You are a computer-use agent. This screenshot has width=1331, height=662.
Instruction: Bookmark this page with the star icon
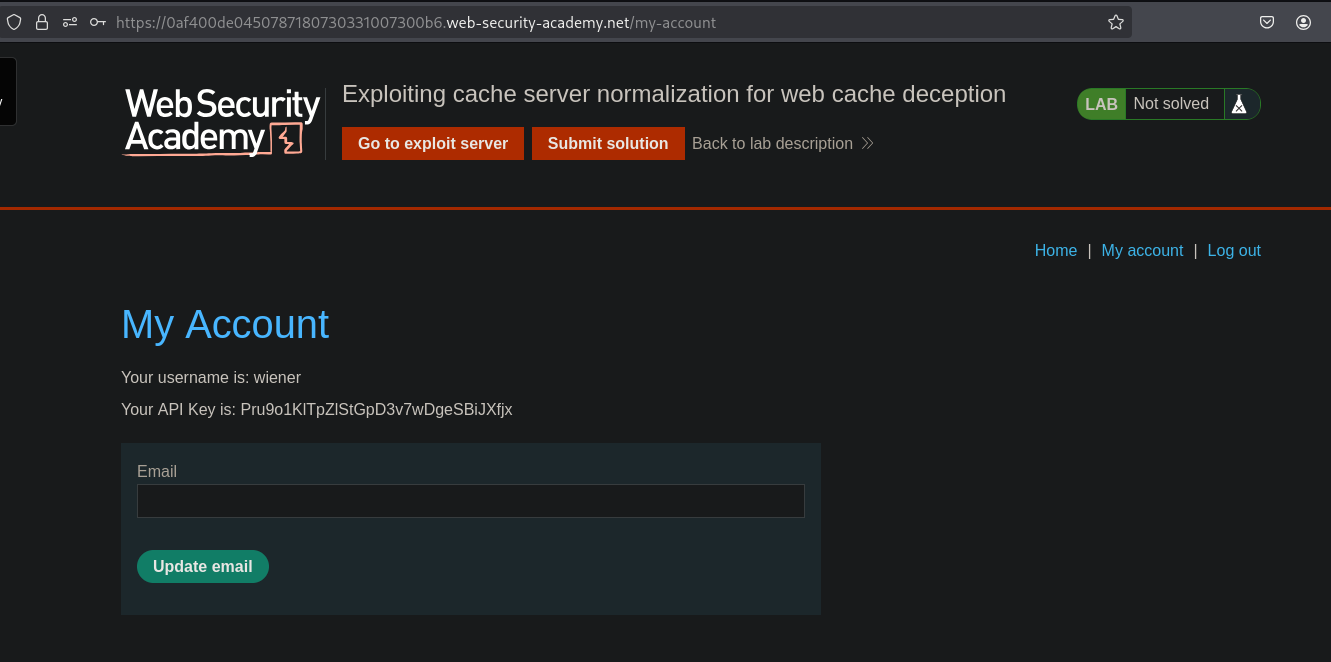1116,22
